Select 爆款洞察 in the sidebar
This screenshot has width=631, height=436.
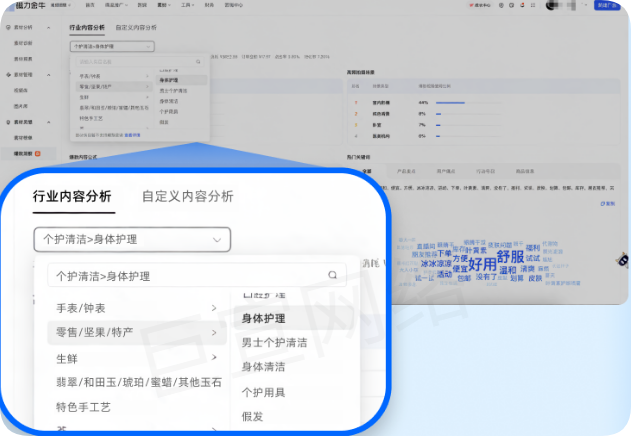pos(23,153)
